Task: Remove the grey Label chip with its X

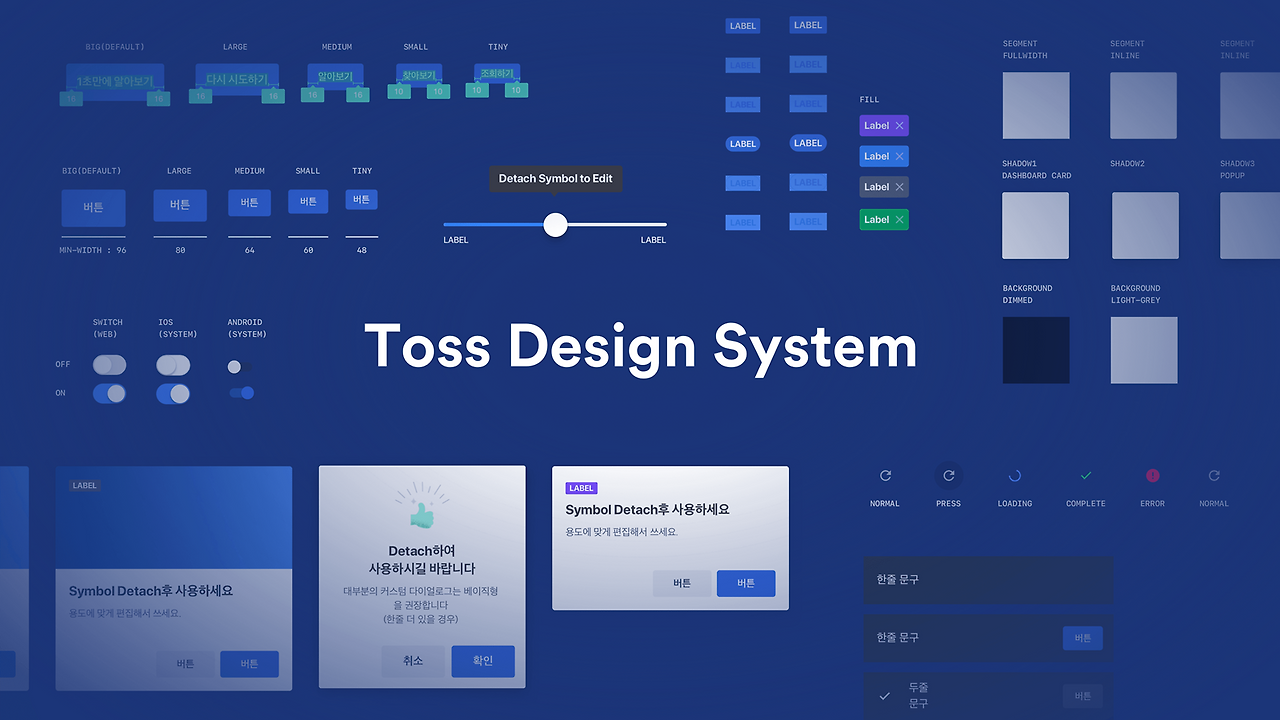Action: [x=899, y=187]
